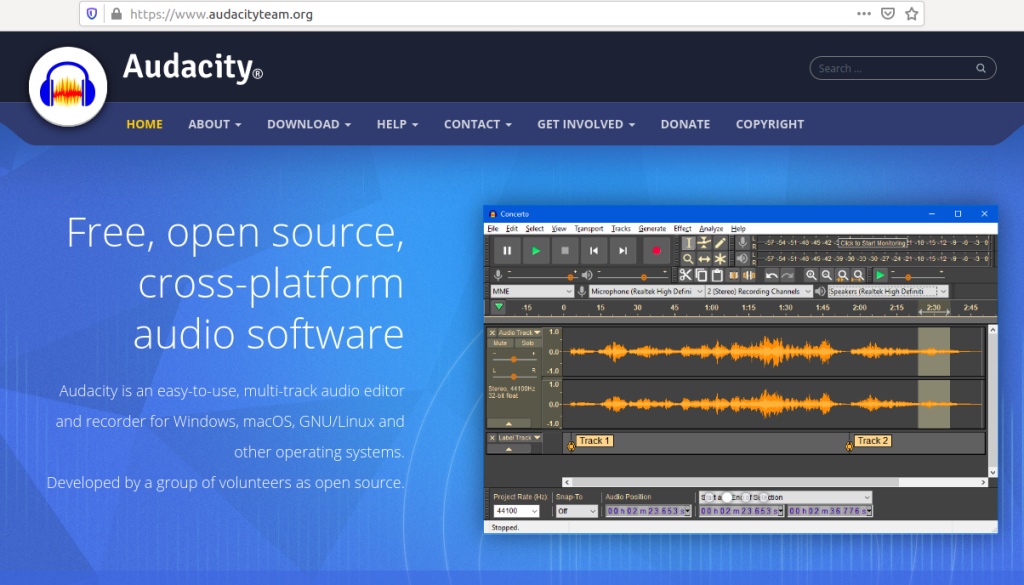
Task: Click the Play-at-speed green button
Action: point(880,276)
